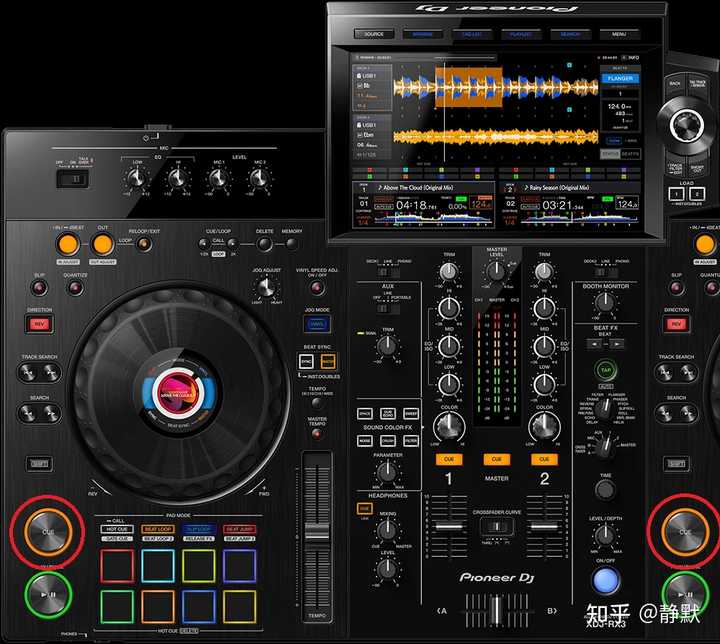Screen dimensions: 720x644
Task: Click the left deck TEMPO slider
Action: click(317, 532)
